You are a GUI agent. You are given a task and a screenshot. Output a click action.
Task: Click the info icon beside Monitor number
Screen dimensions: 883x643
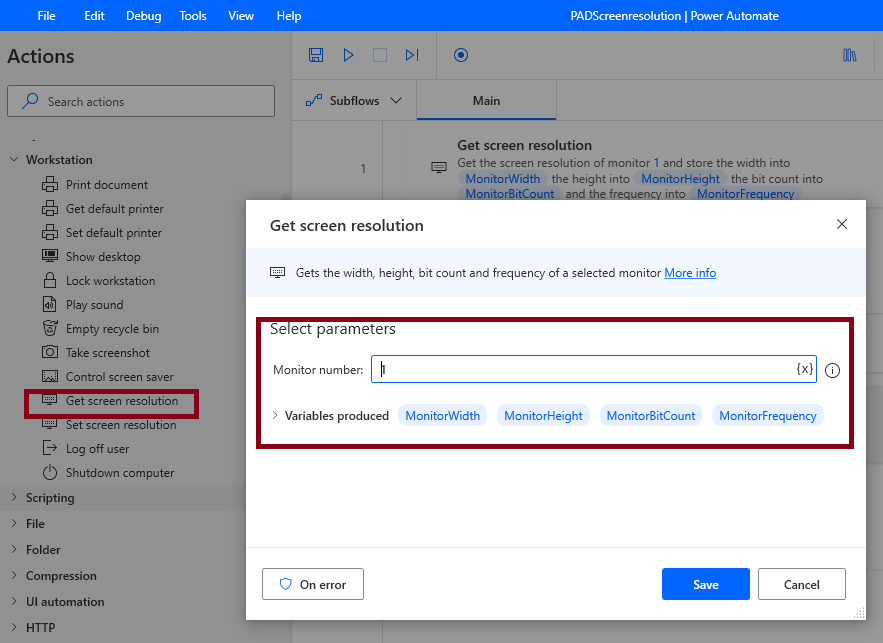tap(832, 369)
